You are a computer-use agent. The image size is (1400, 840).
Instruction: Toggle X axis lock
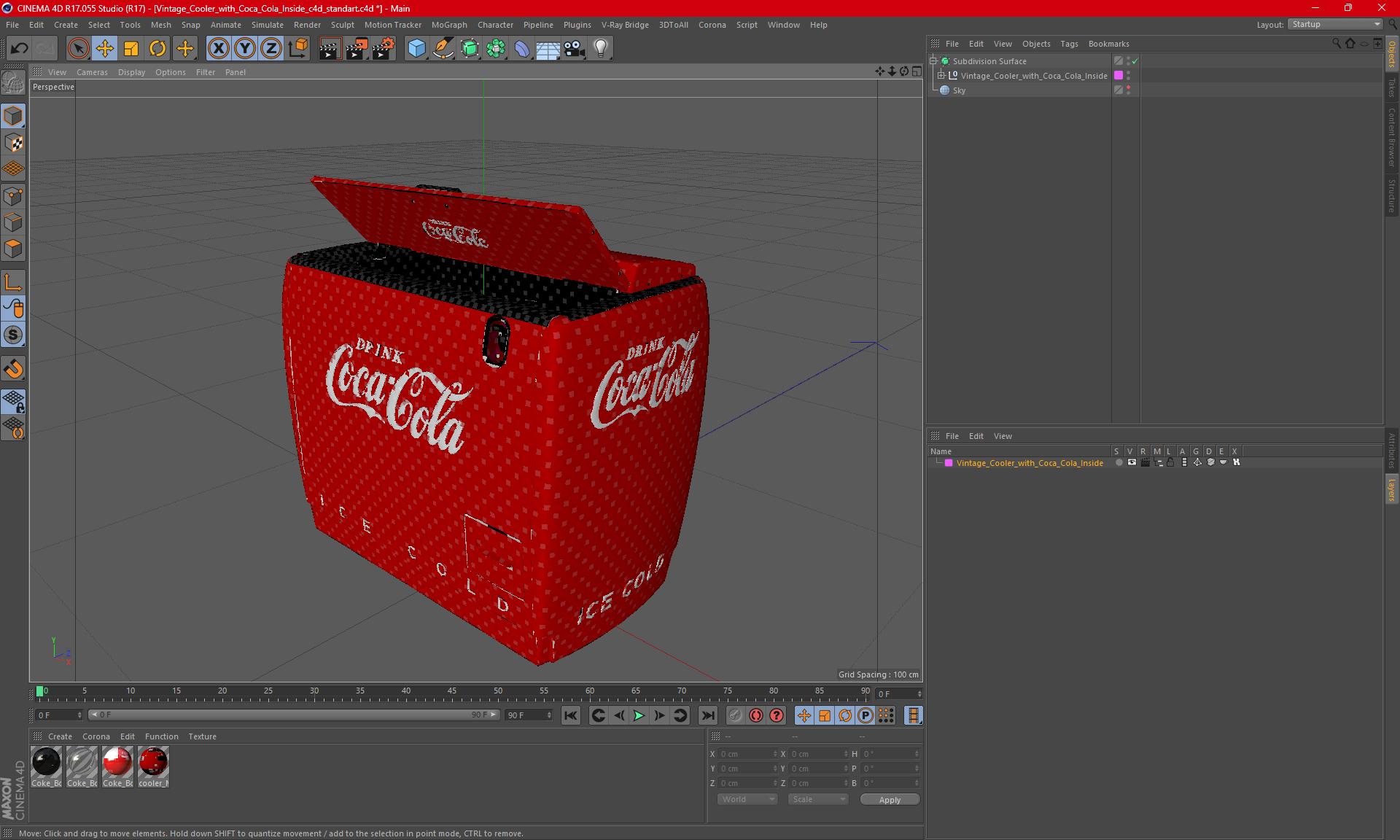(x=218, y=49)
